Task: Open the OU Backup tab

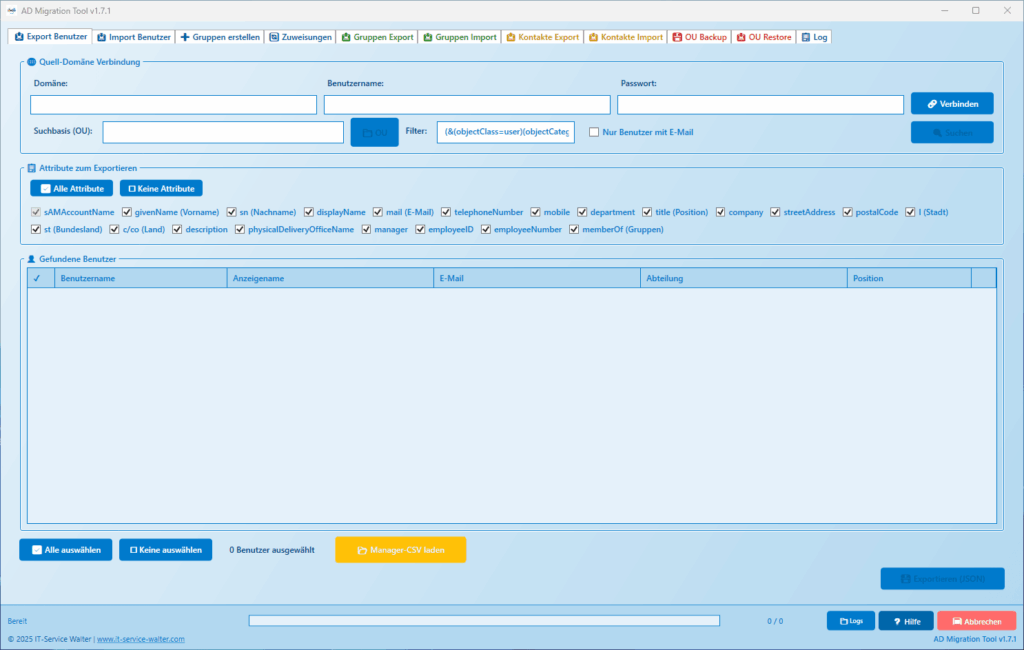Action: click(x=699, y=36)
